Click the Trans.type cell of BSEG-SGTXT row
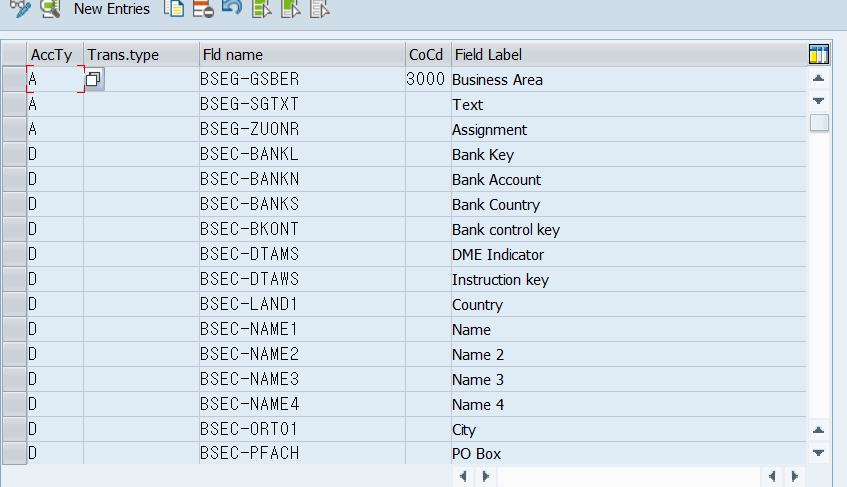Screen dimensions: 847x487 tap(142, 104)
